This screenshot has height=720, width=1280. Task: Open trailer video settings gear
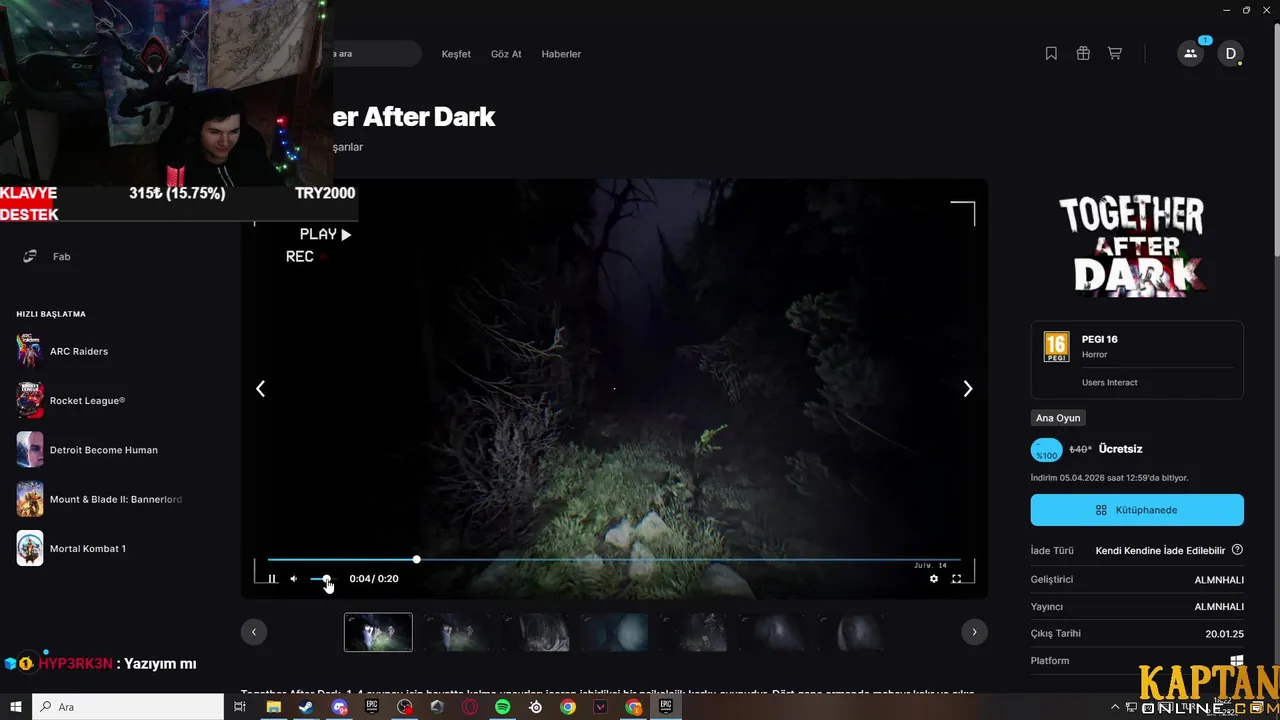(934, 579)
